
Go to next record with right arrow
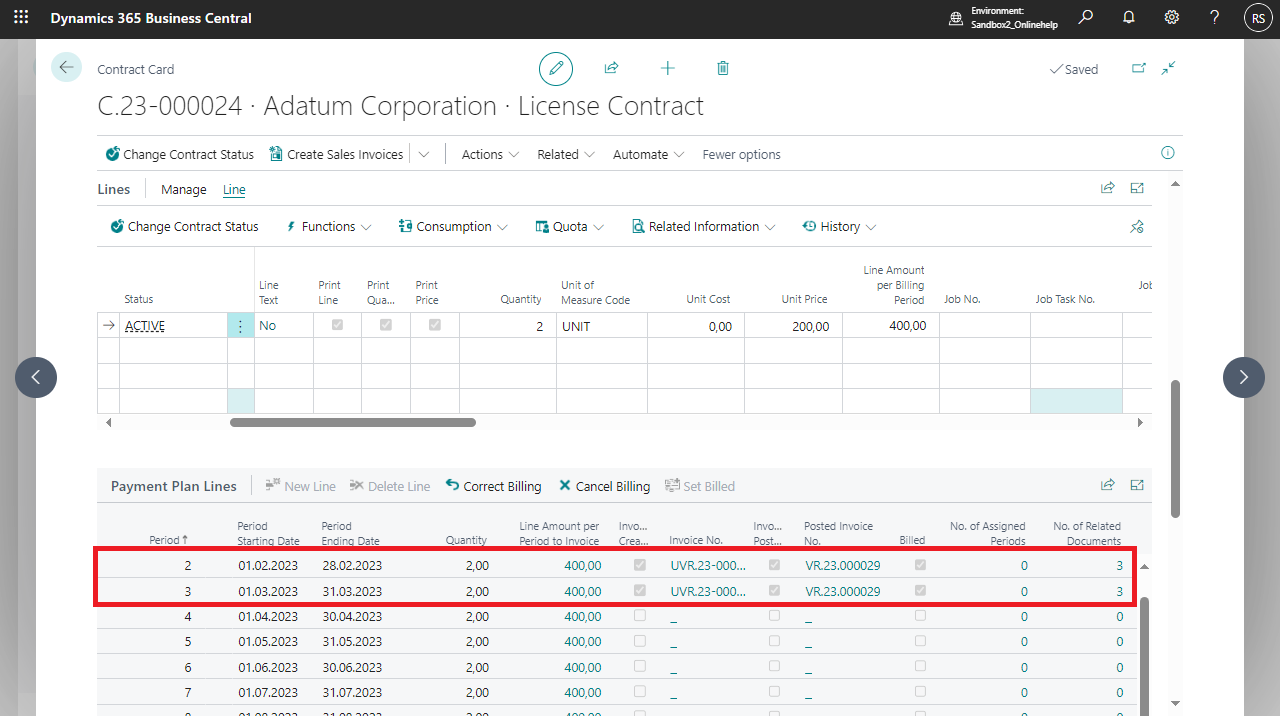pyautogui.click(x=1244, y=377)
